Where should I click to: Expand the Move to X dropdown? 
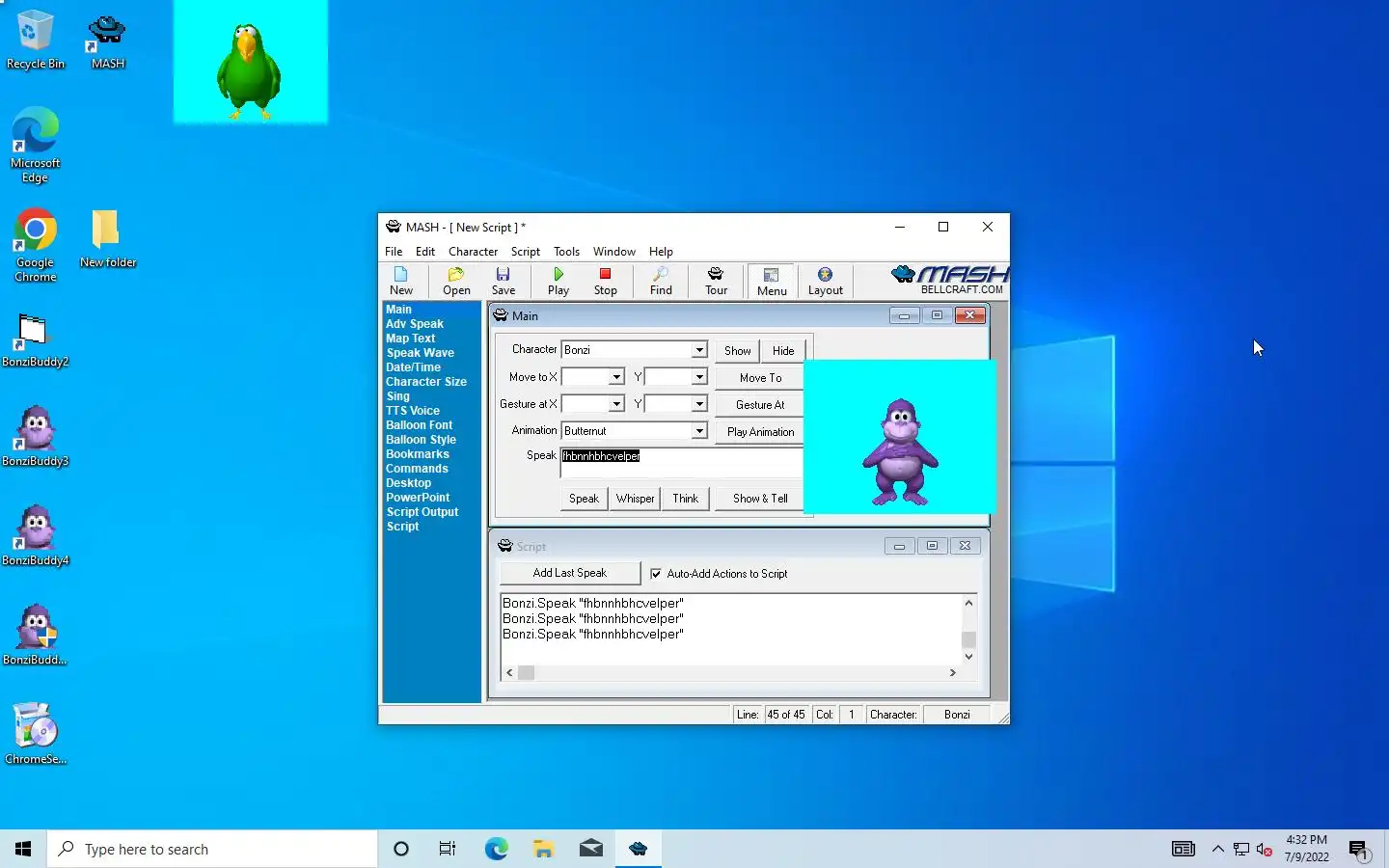(616, 377)
